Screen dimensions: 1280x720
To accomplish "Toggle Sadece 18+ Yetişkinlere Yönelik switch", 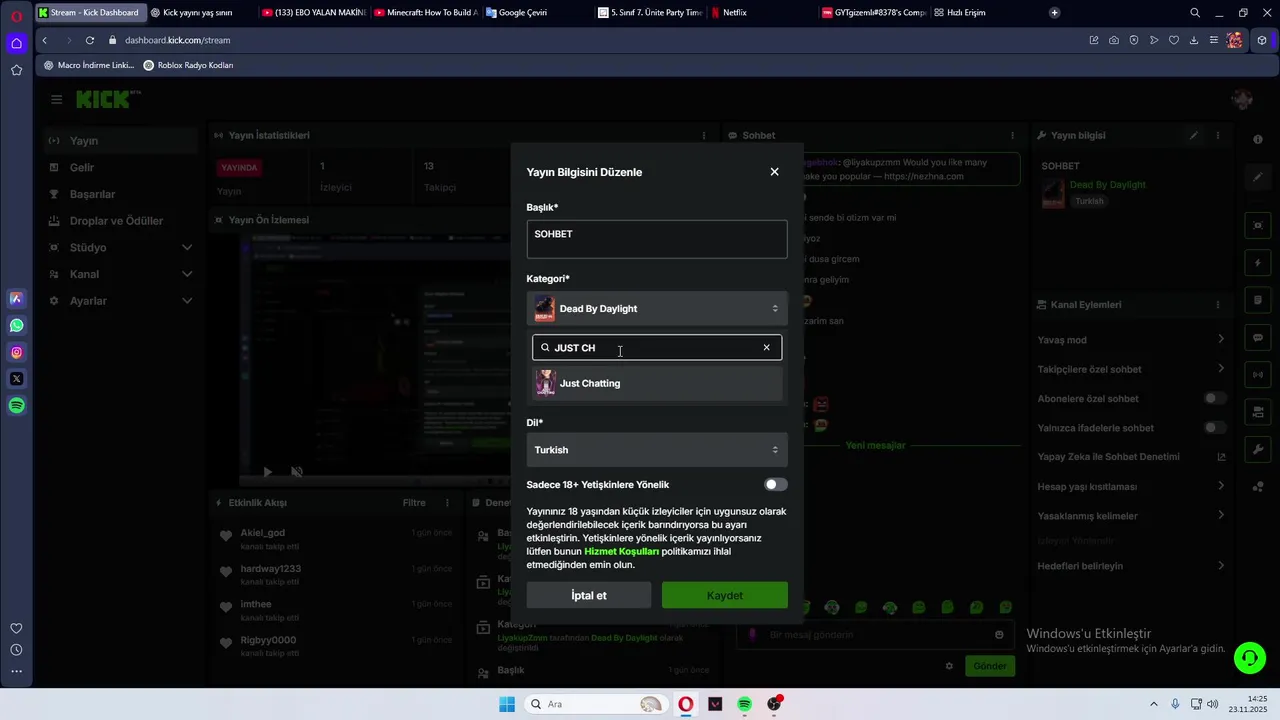I will 776,485.
